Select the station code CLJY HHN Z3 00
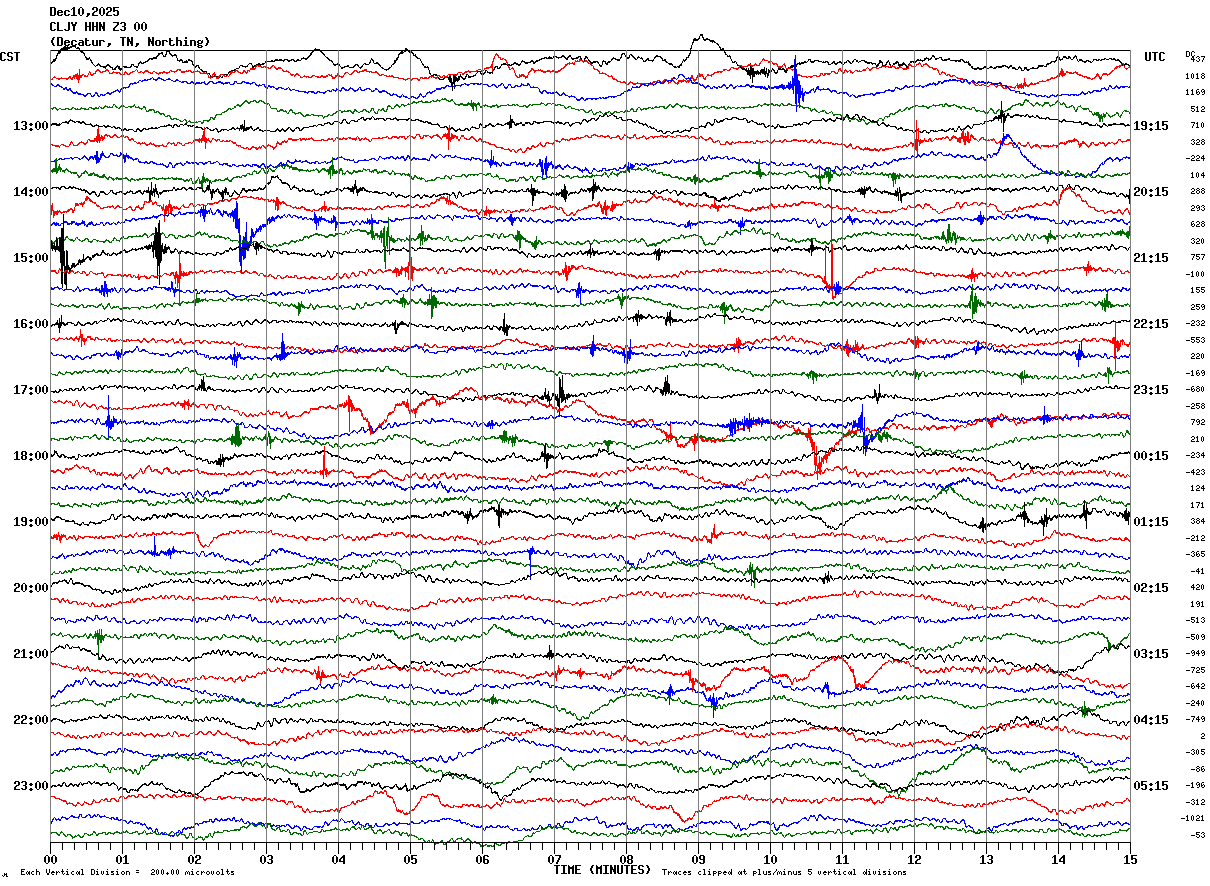Viewport: 1210px width, 886px height. pyautogui.click(x=99, y=27)
